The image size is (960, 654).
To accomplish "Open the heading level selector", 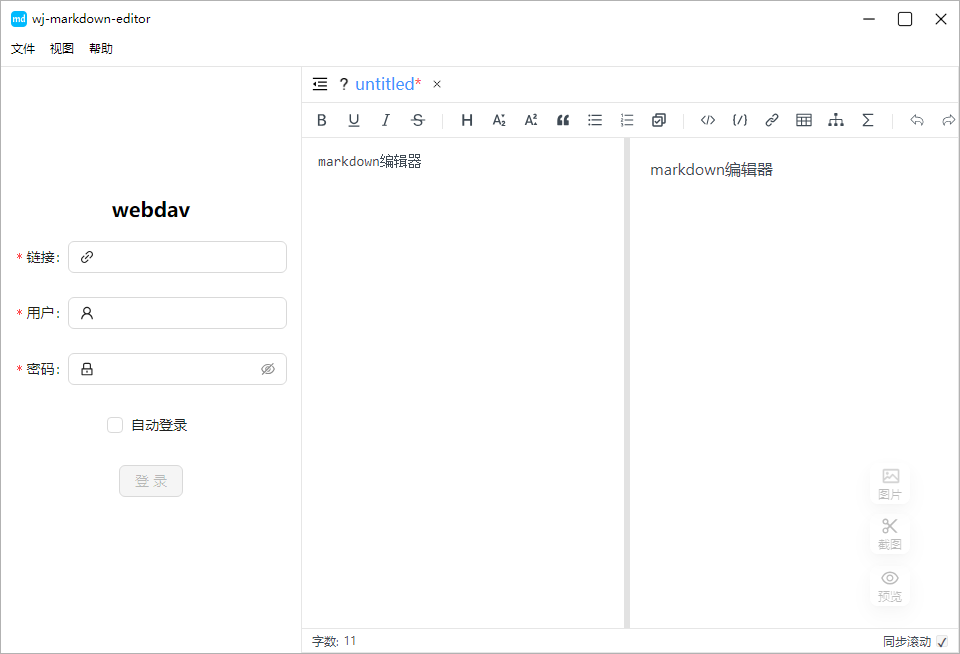I will click(466, 120).
